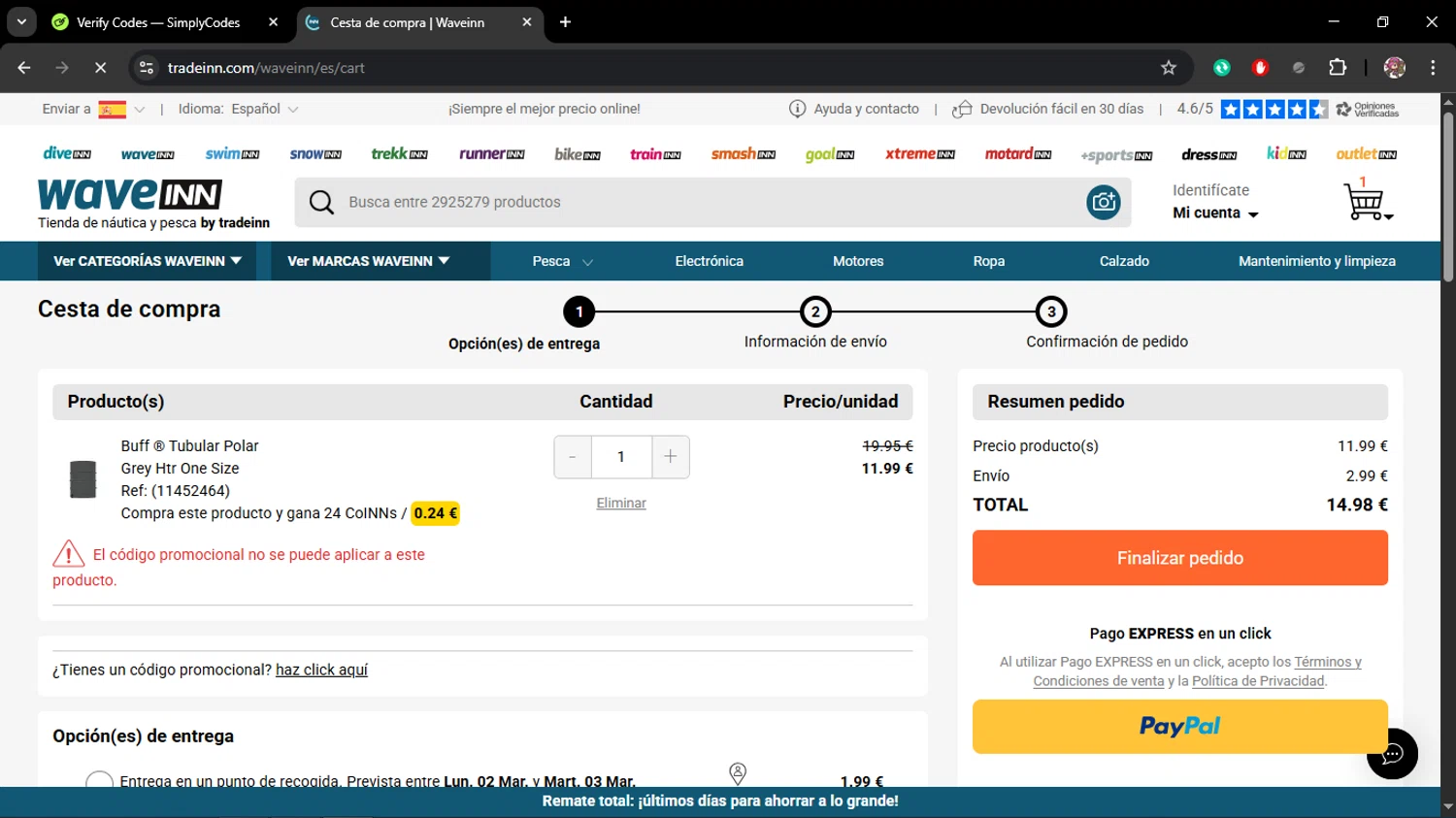Open the Enviar a country dropdown

coord(94,109)
